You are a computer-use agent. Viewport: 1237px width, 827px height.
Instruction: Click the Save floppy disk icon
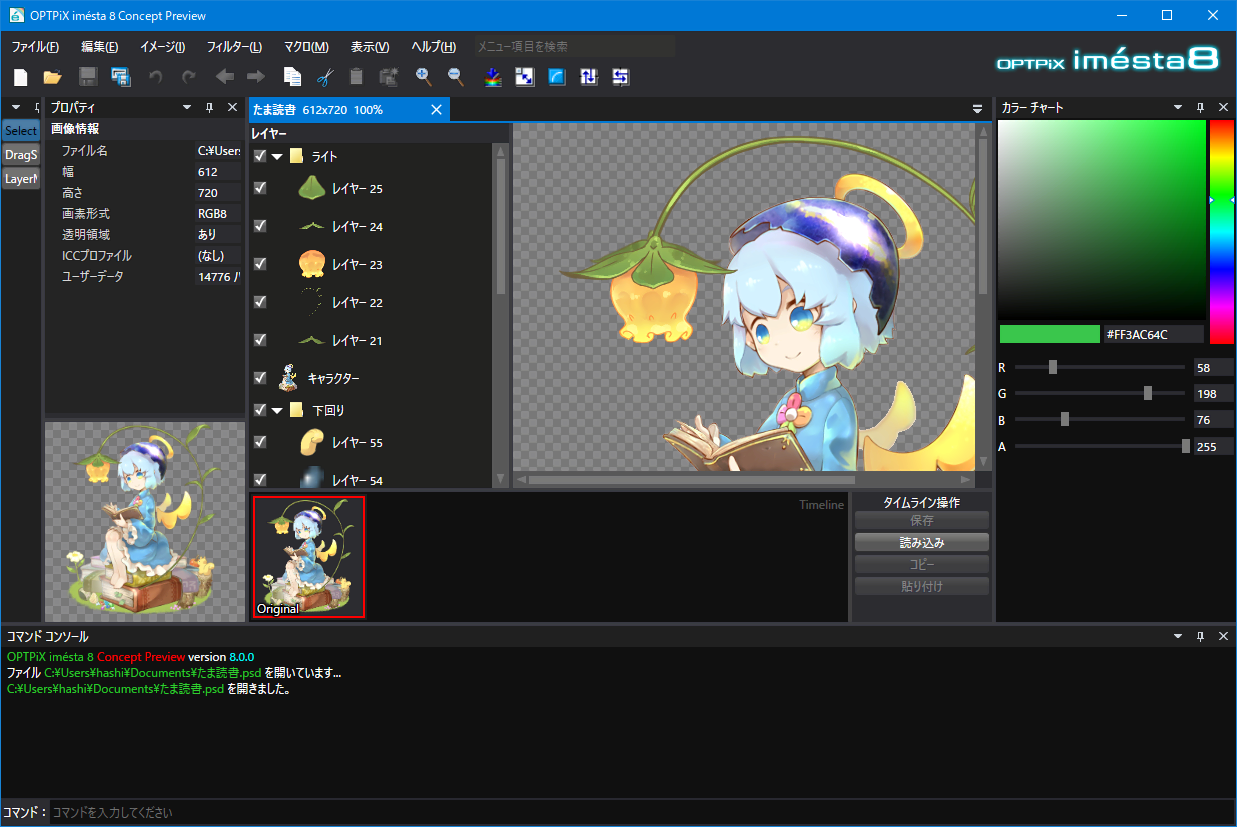(88, 77)
